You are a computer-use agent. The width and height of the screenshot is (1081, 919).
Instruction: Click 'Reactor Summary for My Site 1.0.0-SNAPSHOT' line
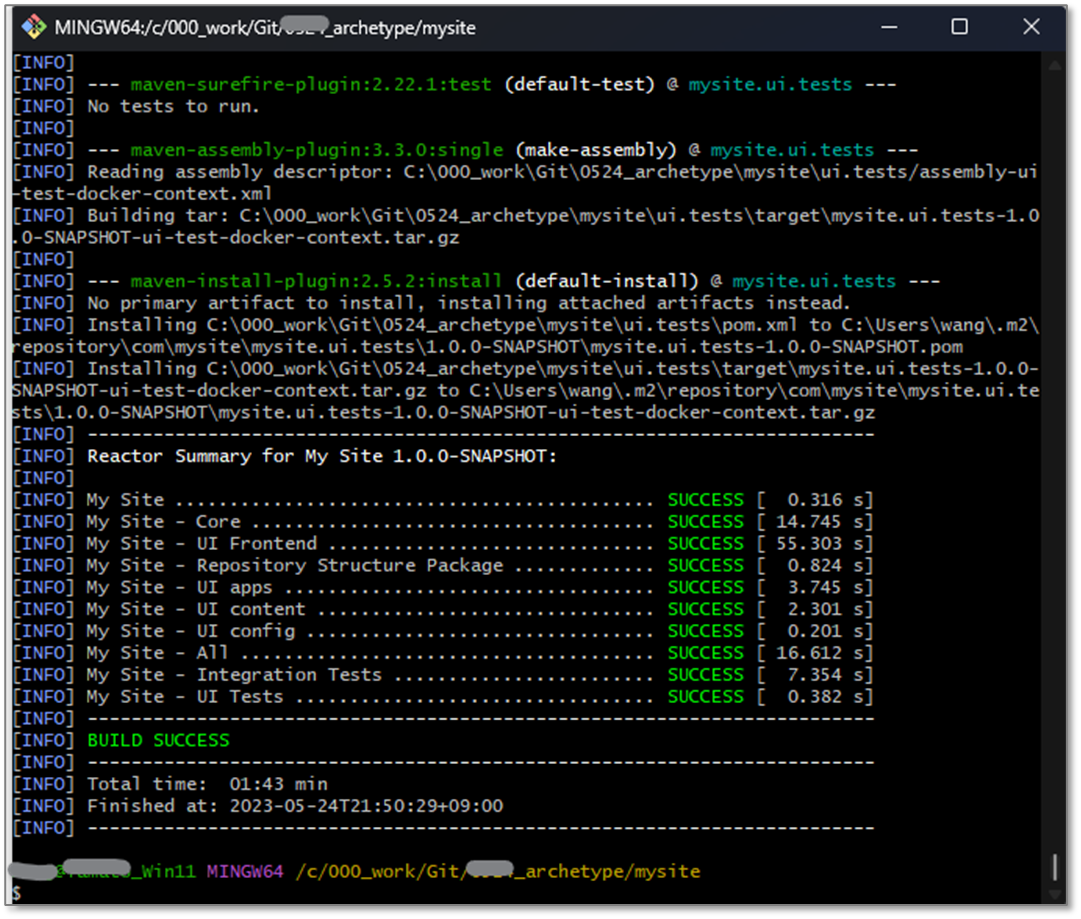(x=321, y=456)
